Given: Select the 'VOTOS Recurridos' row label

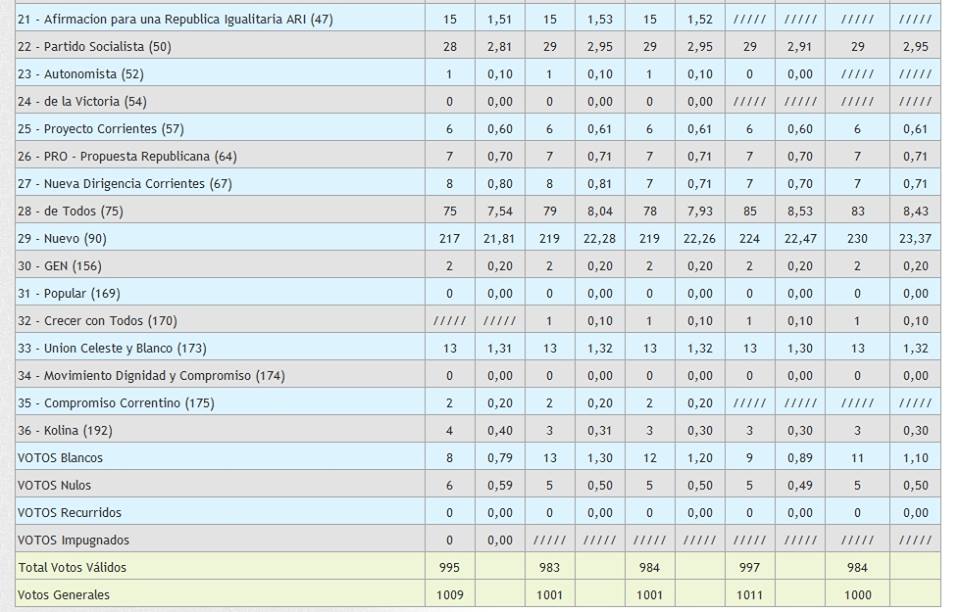Looking at the screenshot, I should point(69,513).
